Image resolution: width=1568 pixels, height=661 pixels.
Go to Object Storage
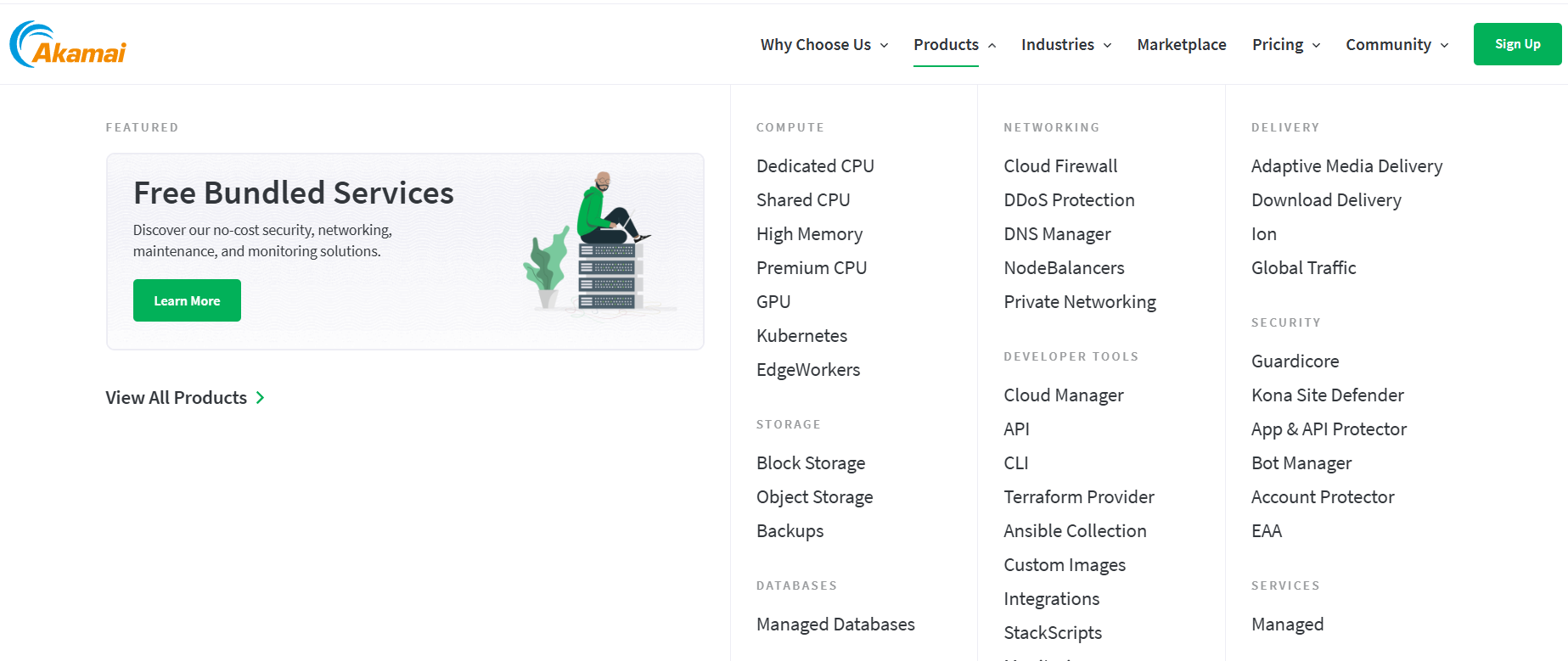[814, 497]
